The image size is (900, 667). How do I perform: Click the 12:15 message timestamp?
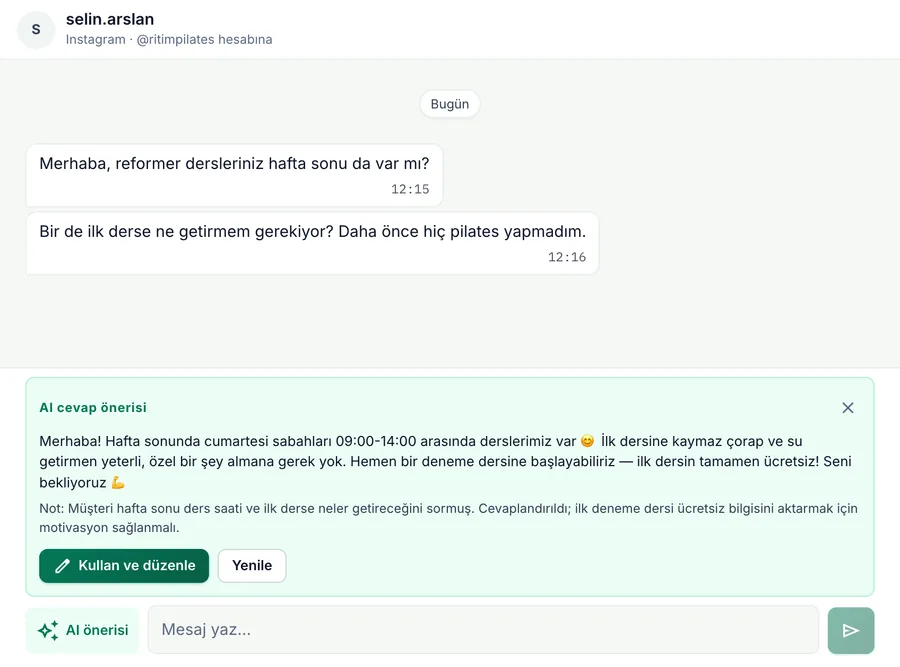[x=410, y=189]
